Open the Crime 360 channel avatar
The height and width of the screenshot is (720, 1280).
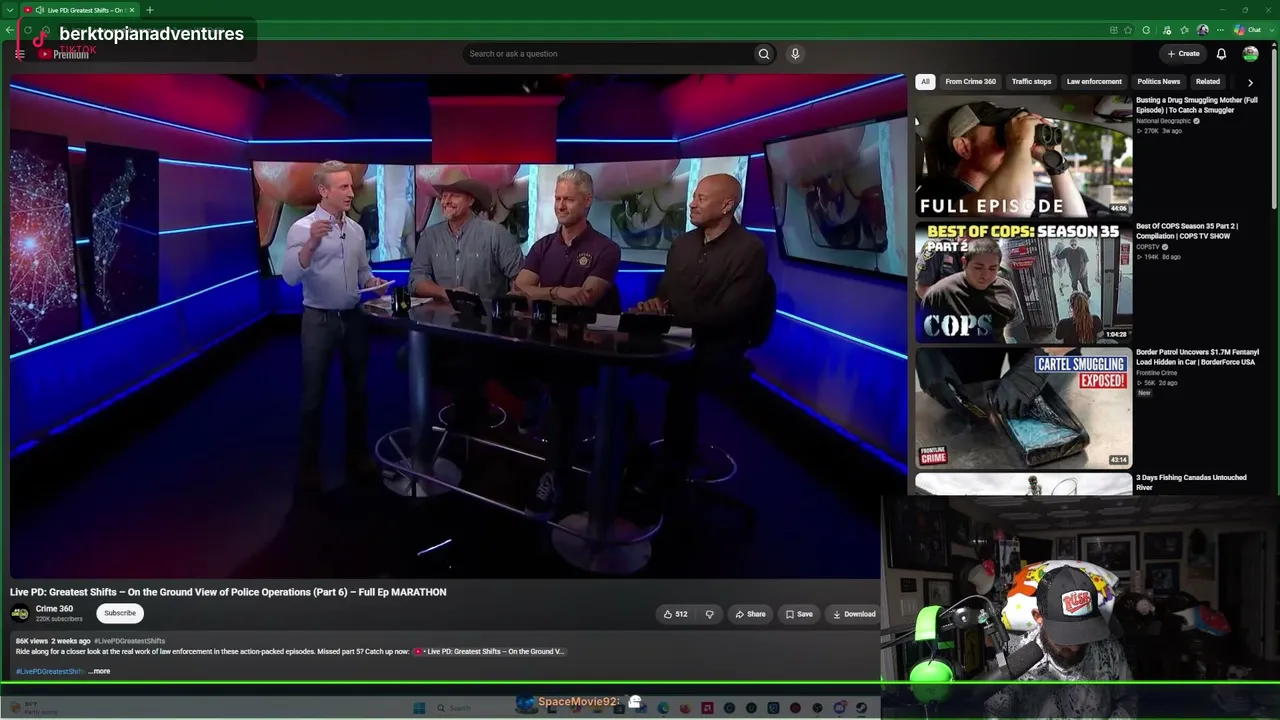[x=20, y=613]
